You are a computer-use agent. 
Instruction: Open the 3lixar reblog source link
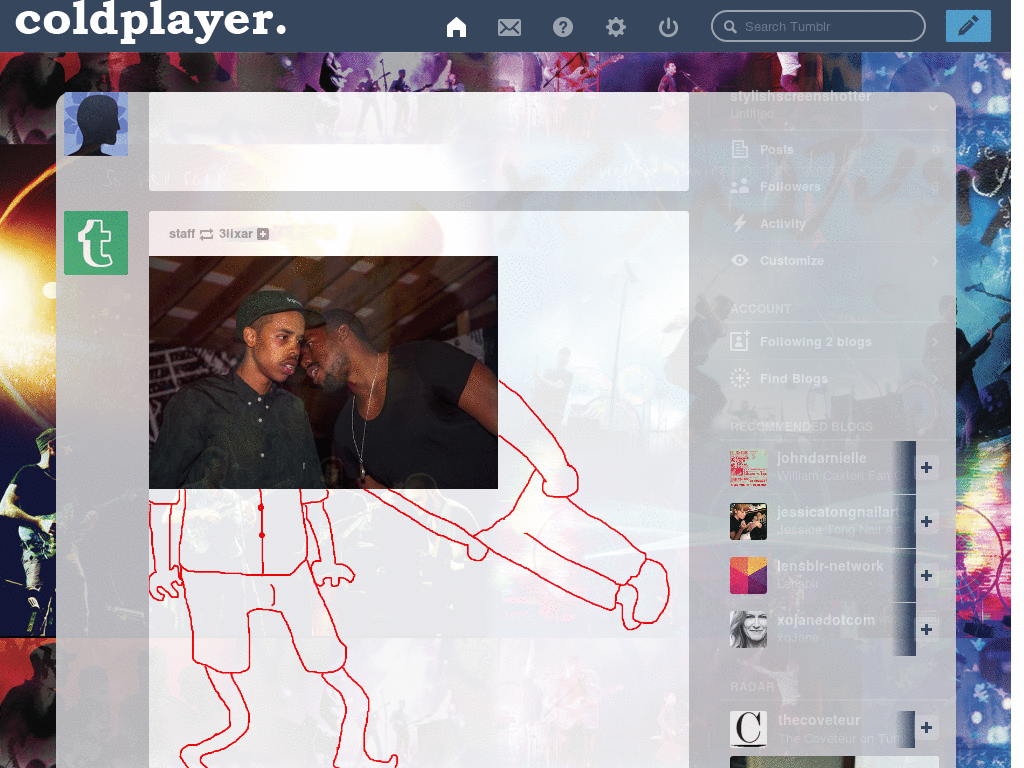(235, 234)
